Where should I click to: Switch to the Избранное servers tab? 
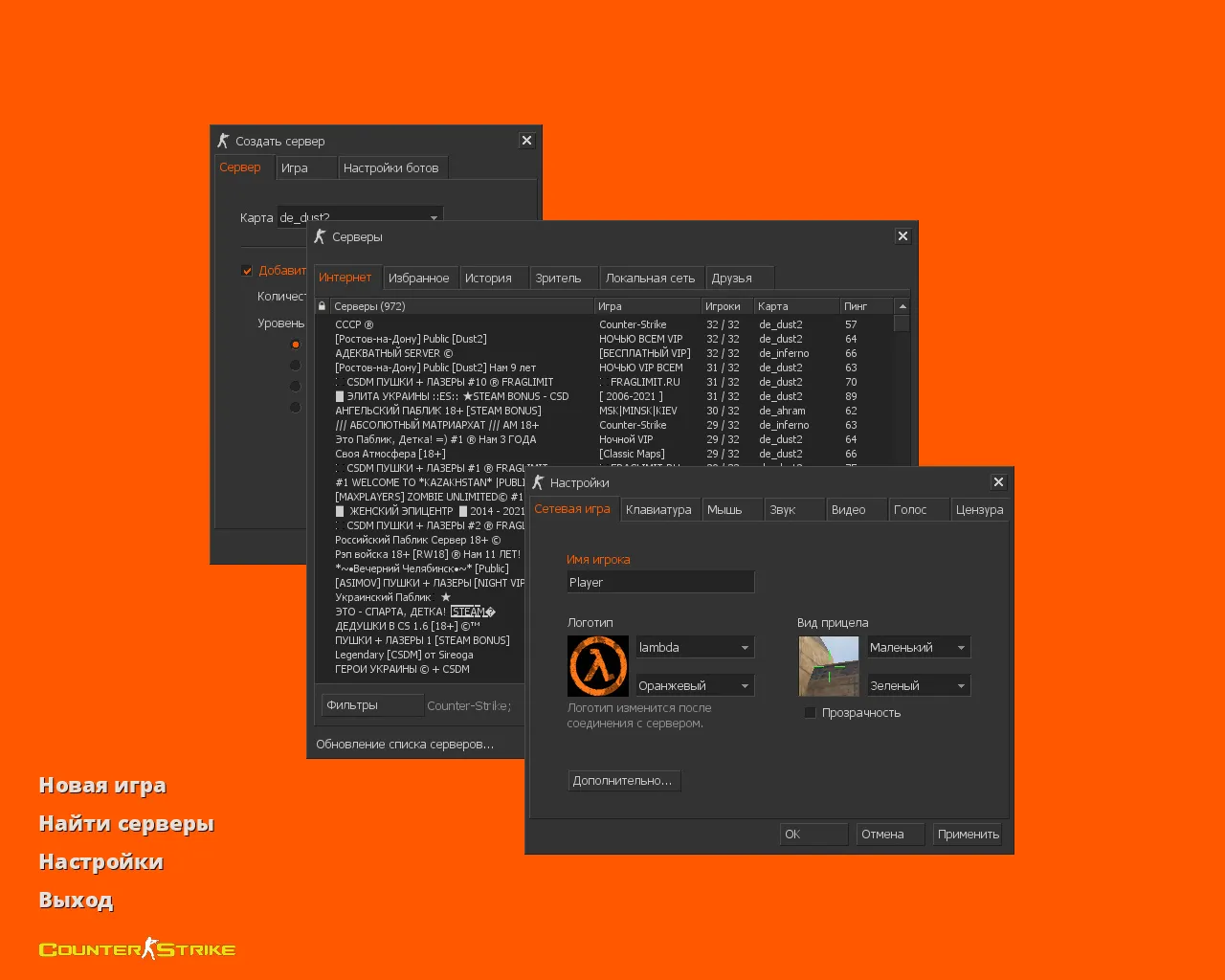click(x=419, y=277)
